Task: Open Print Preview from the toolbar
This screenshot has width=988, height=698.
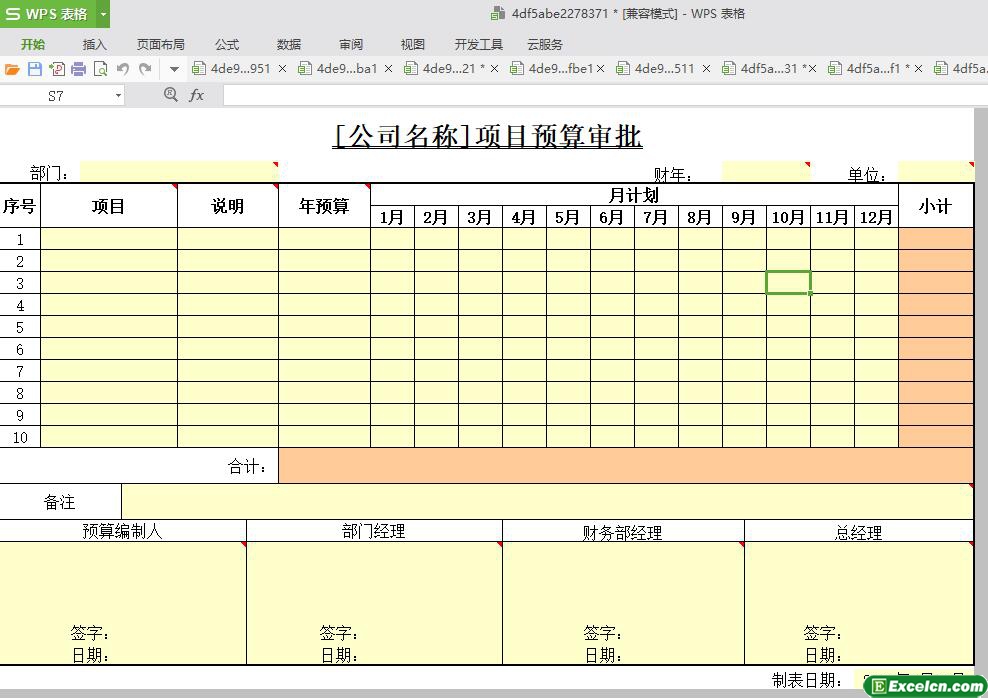Action: click(100, 69)
